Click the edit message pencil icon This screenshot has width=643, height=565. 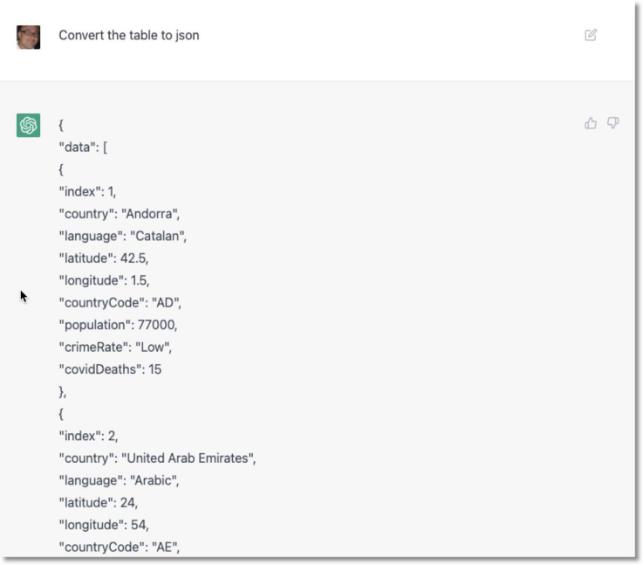(591, 35)
